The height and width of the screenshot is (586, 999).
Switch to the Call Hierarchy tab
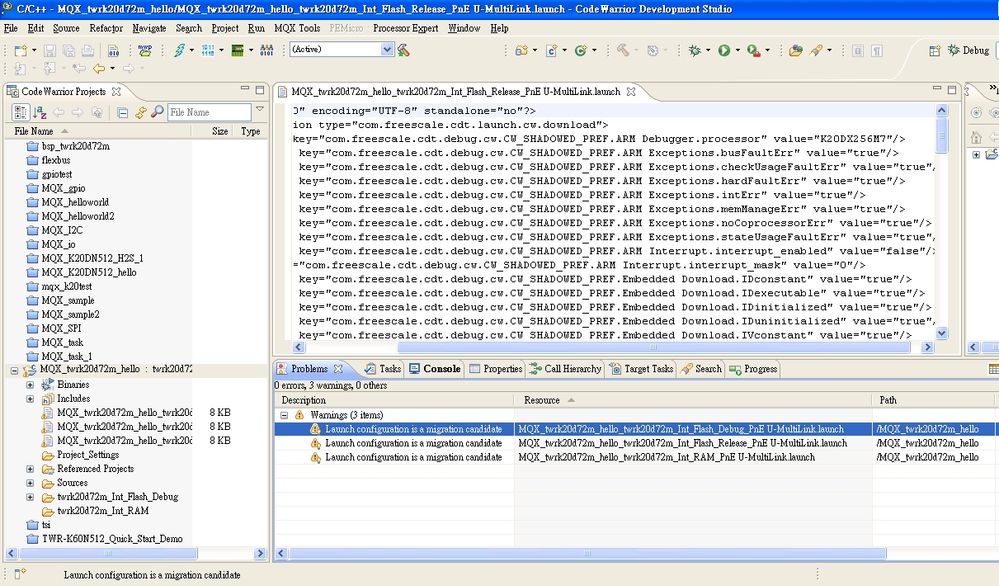[566, 369]
